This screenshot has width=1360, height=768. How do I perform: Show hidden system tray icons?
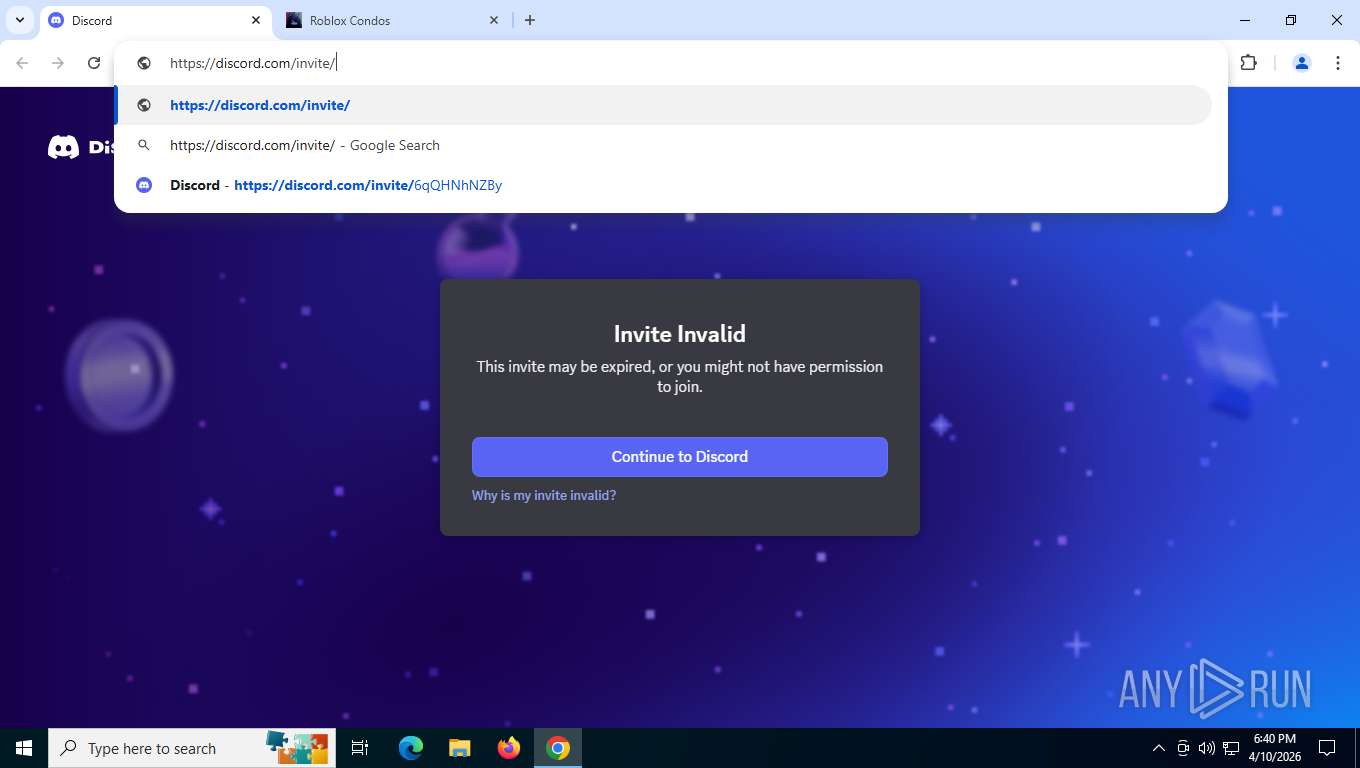[1159, 748]
